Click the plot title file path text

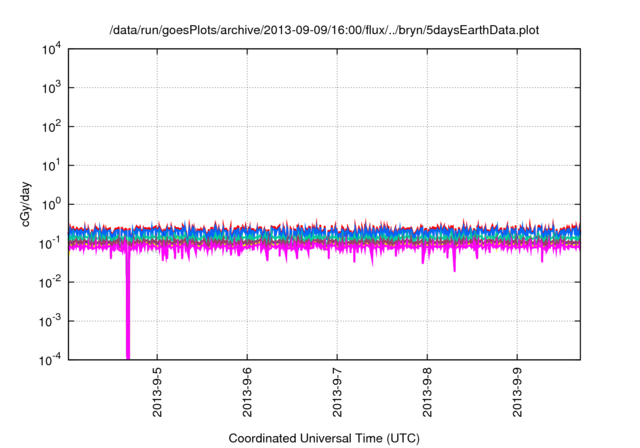(324, 30)
